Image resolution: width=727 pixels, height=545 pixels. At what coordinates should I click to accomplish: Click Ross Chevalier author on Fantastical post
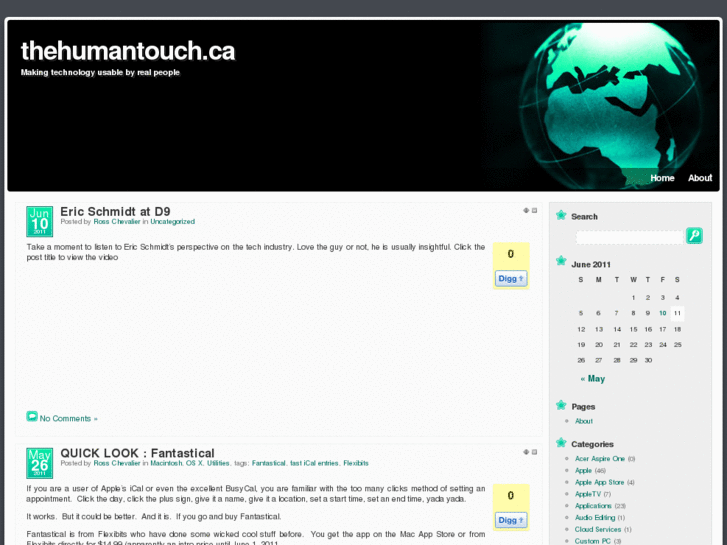pyautogui.click(x=117, y=463)
